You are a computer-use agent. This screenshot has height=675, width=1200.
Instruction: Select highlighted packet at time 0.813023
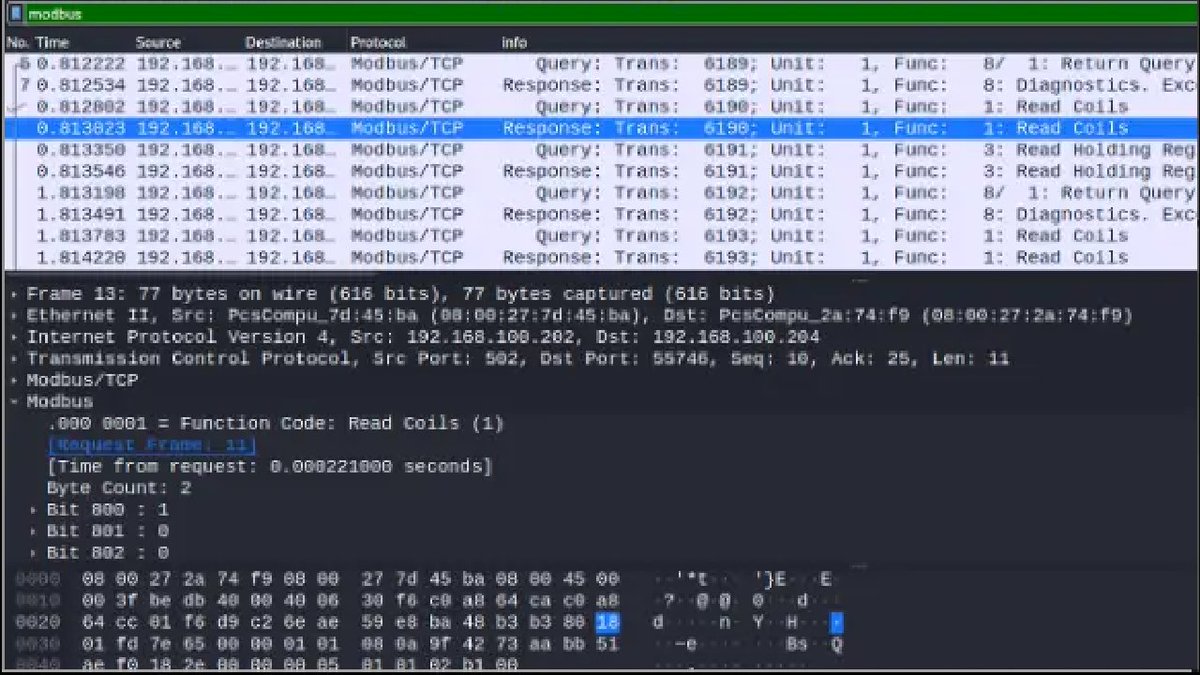(x=600, y=128)
